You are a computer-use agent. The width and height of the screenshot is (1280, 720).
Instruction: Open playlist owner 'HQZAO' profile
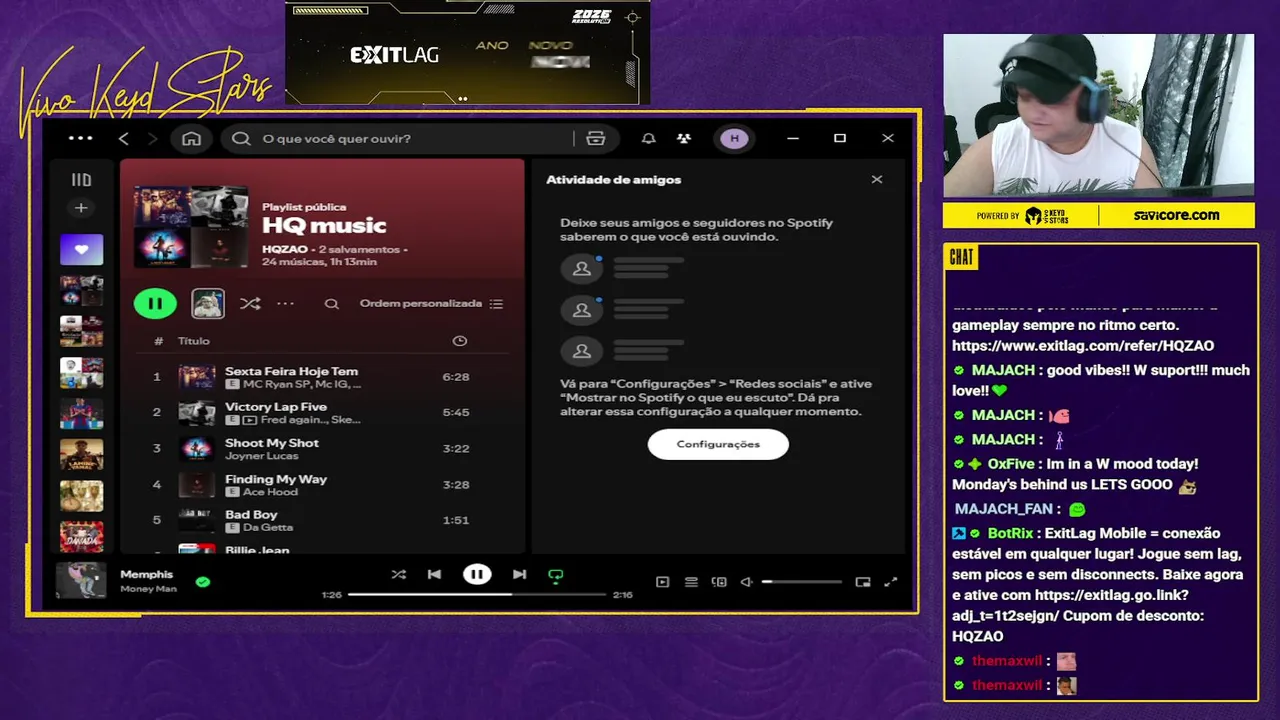pyautogui.click(x=285, y=248)
